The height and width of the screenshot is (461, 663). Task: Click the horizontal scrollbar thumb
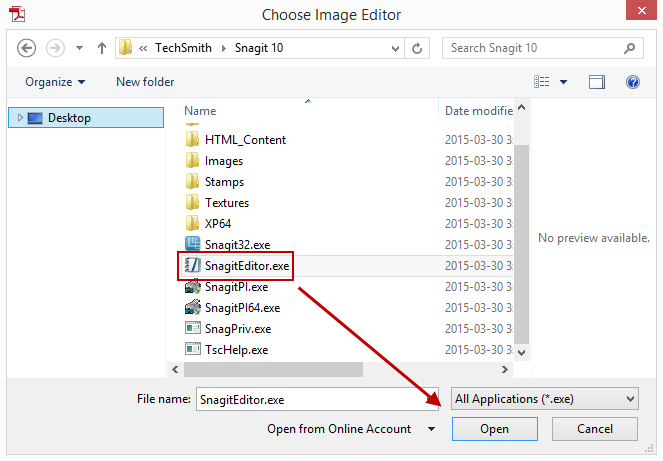tap(273, 369)
